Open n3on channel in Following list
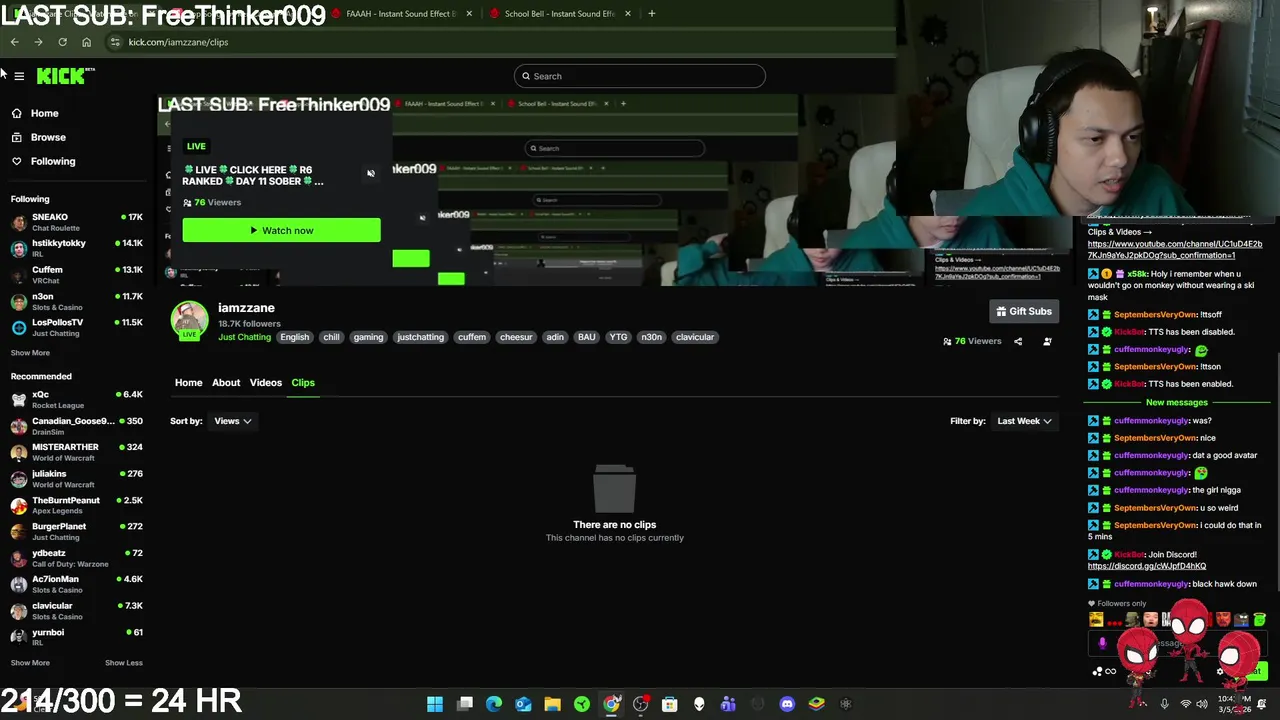 click(76, 301)
